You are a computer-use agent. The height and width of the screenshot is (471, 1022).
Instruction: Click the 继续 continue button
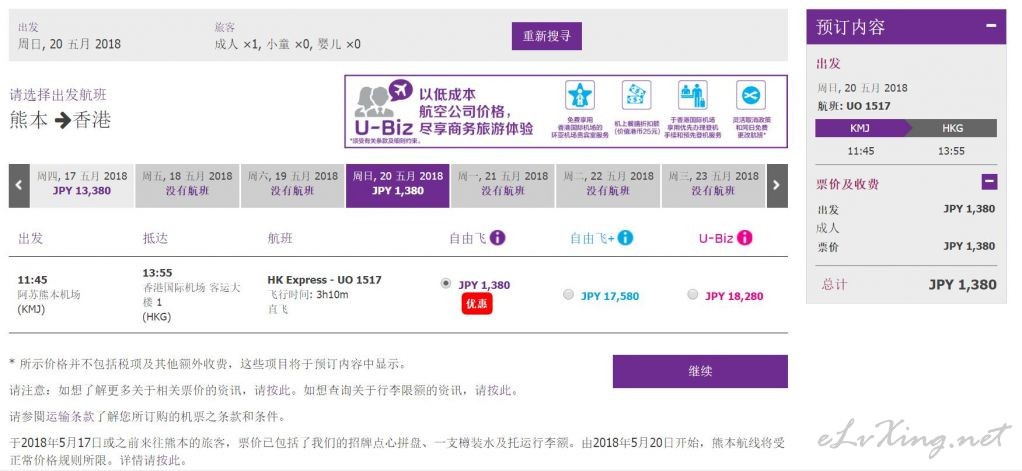[x=700, y=371]
